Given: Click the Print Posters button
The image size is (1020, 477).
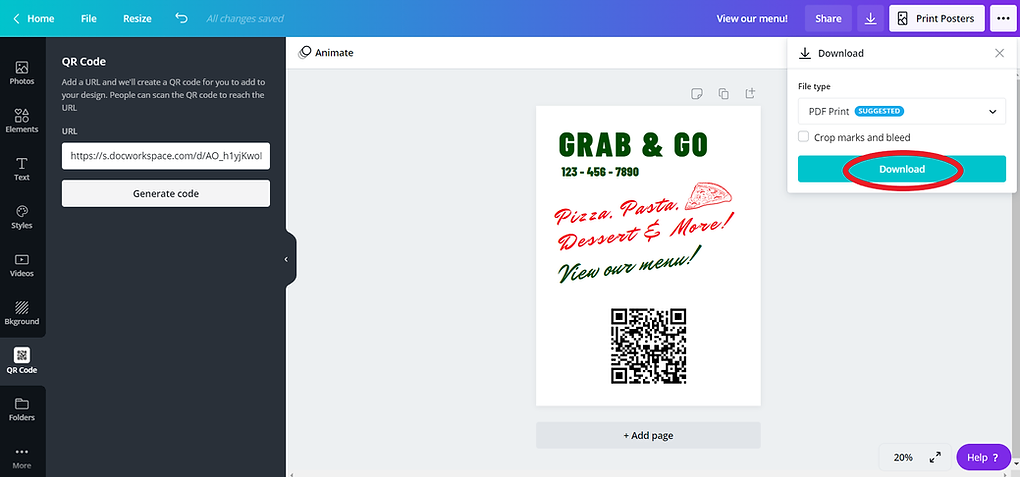Looking at the screenshot, I should click(936, 19).
